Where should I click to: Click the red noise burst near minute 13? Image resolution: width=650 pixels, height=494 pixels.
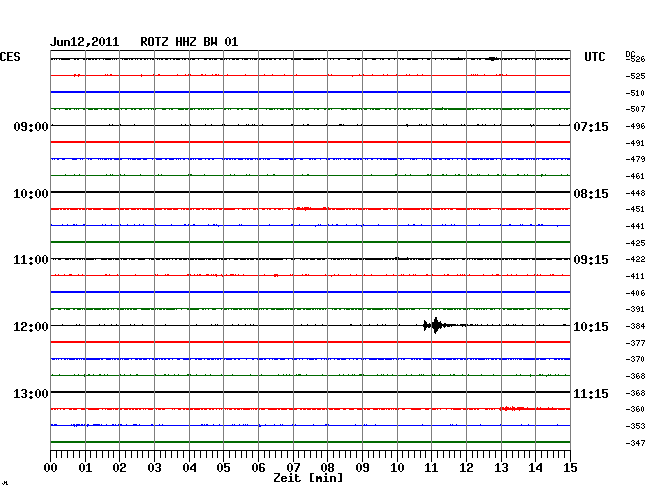pos(513,409)
